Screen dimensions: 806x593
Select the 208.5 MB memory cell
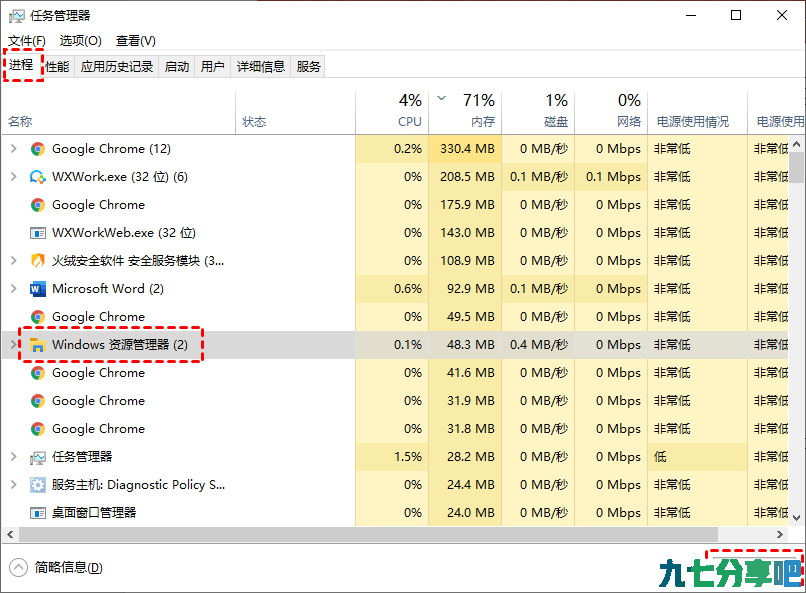click(x=465, y=177)
